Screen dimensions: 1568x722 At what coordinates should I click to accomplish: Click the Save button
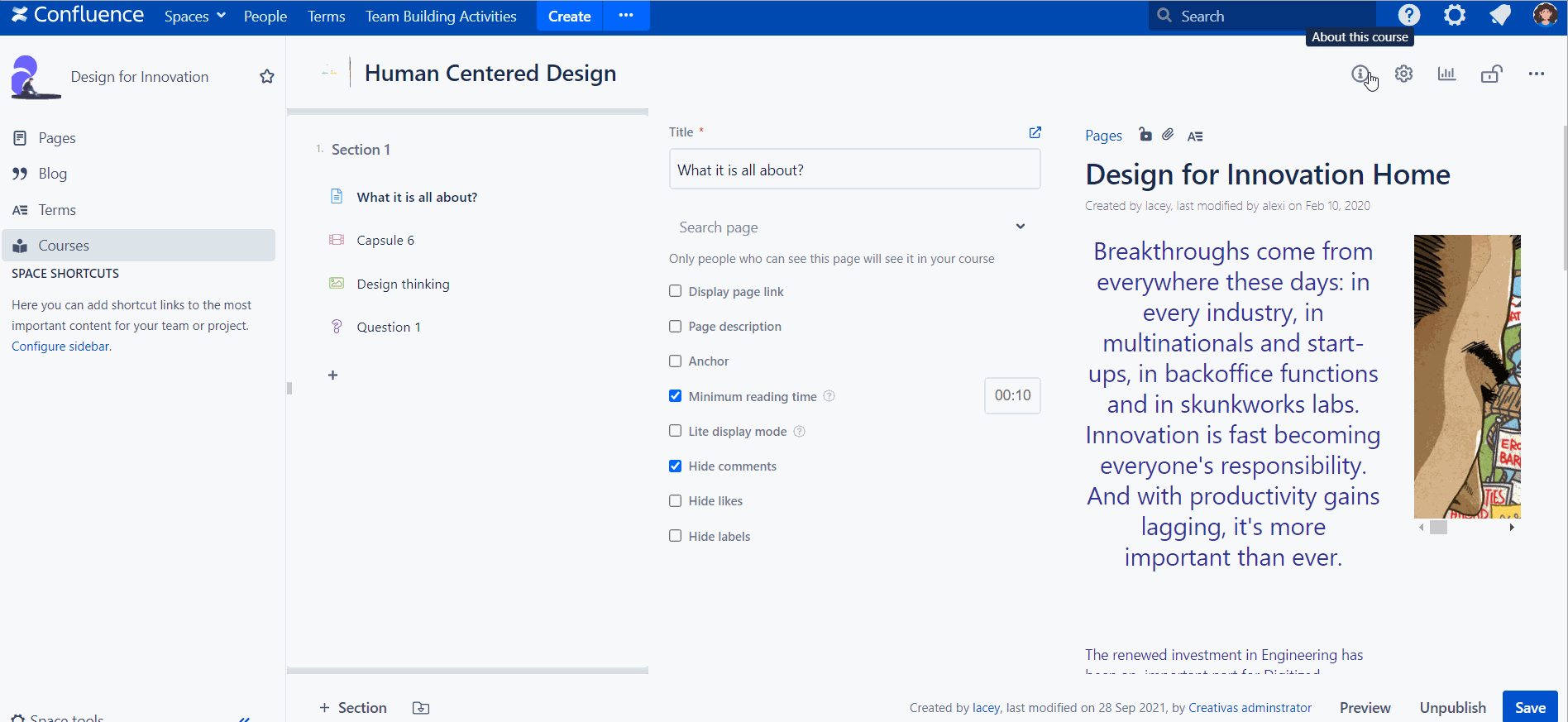click(x=1529, y=707)
